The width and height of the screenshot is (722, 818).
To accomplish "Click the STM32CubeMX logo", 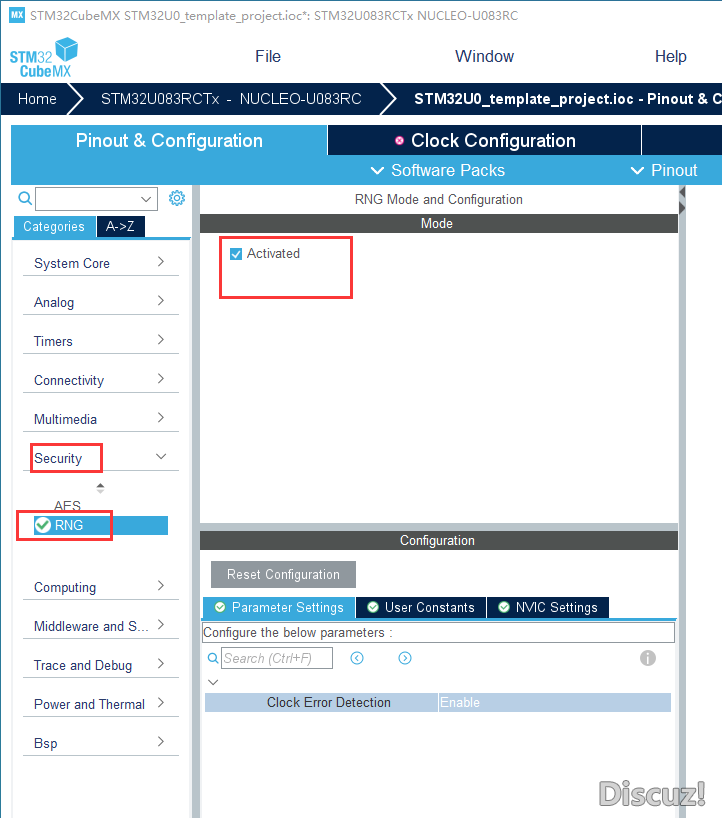I will [43, 58].
